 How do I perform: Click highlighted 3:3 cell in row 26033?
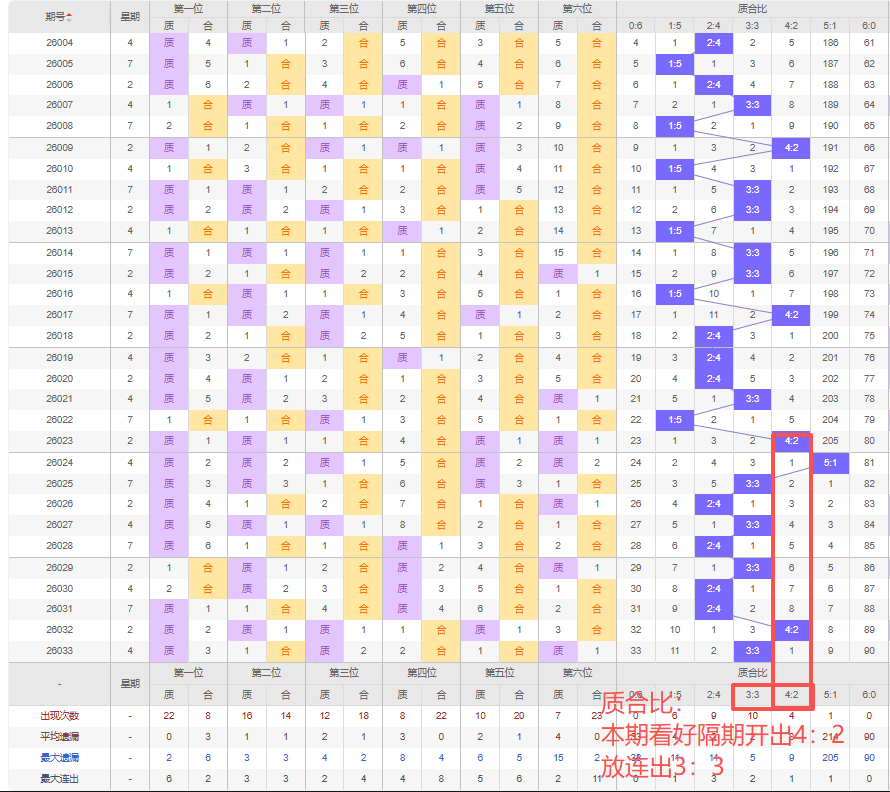point(752,651)
